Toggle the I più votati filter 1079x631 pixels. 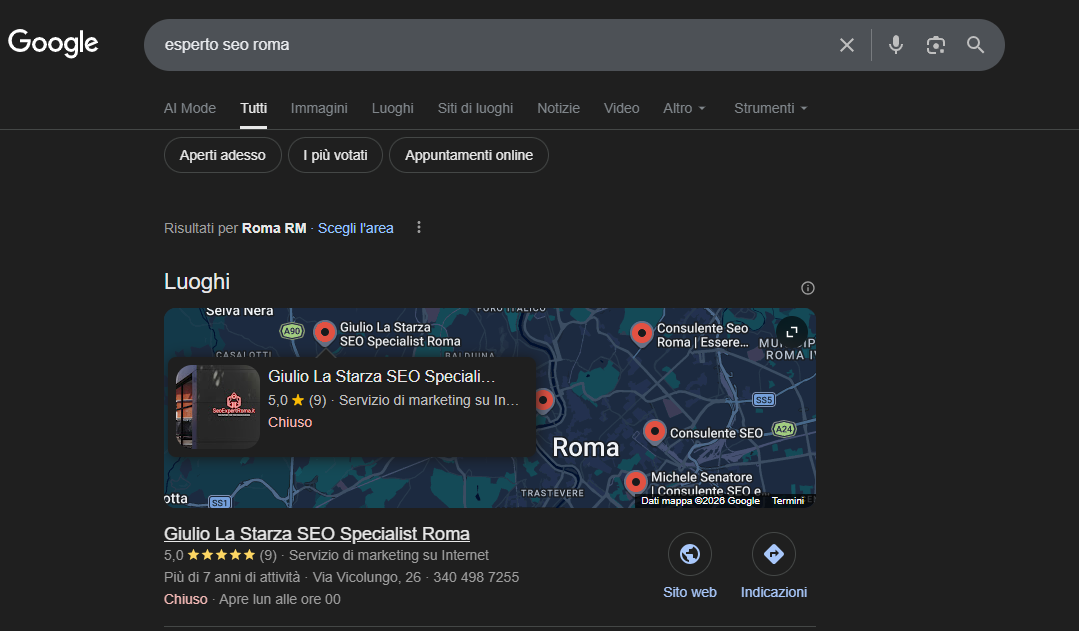coord(335,155)
